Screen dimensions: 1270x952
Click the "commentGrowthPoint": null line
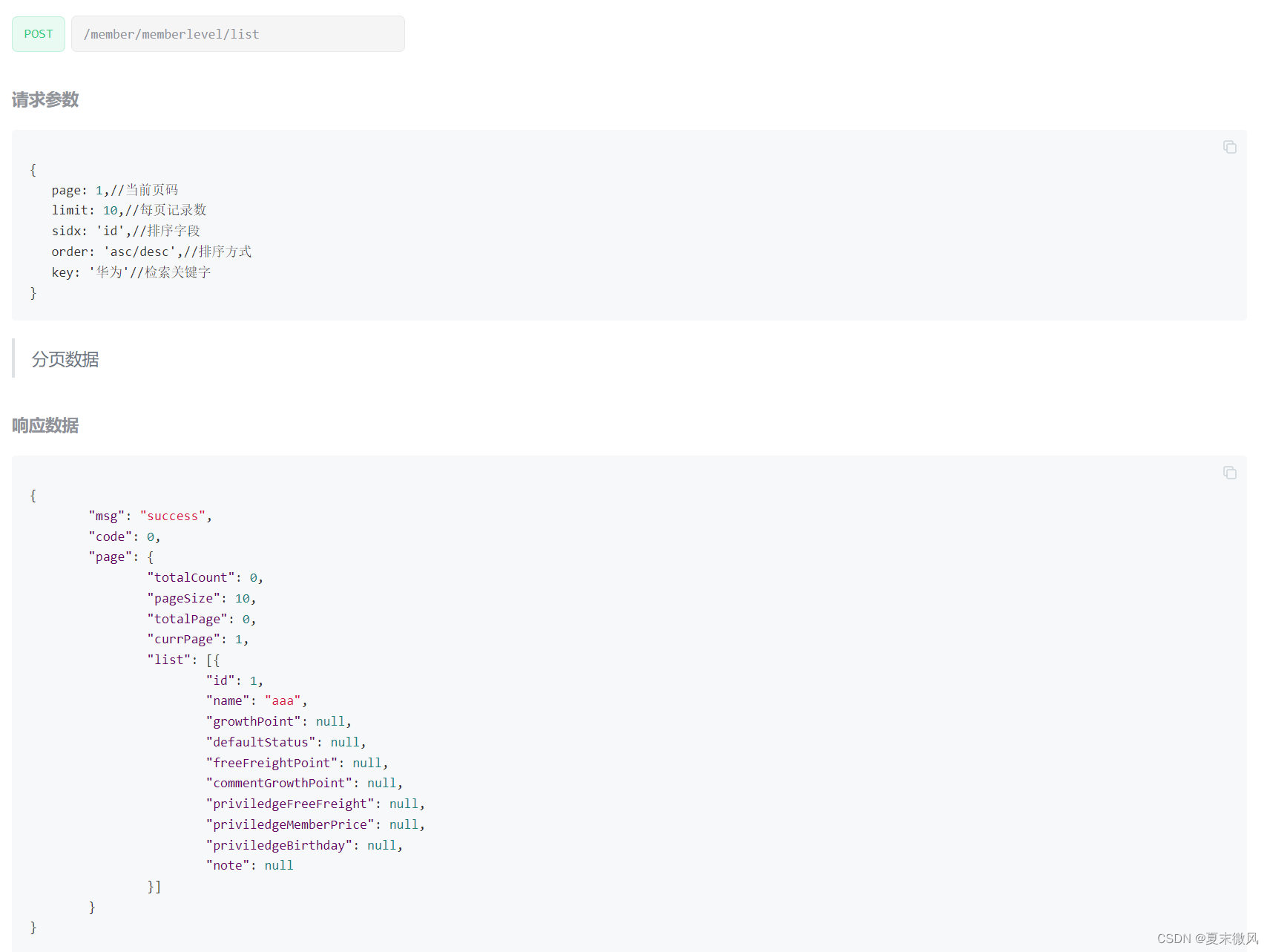tap(305, 783)
